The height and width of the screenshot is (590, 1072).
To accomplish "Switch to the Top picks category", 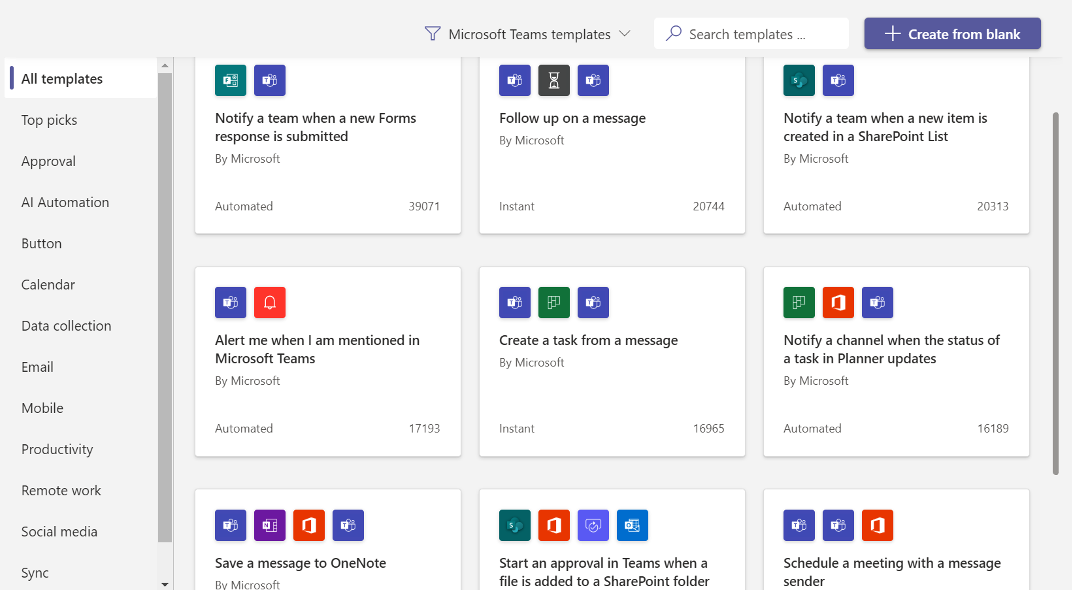I will [49, 120].
